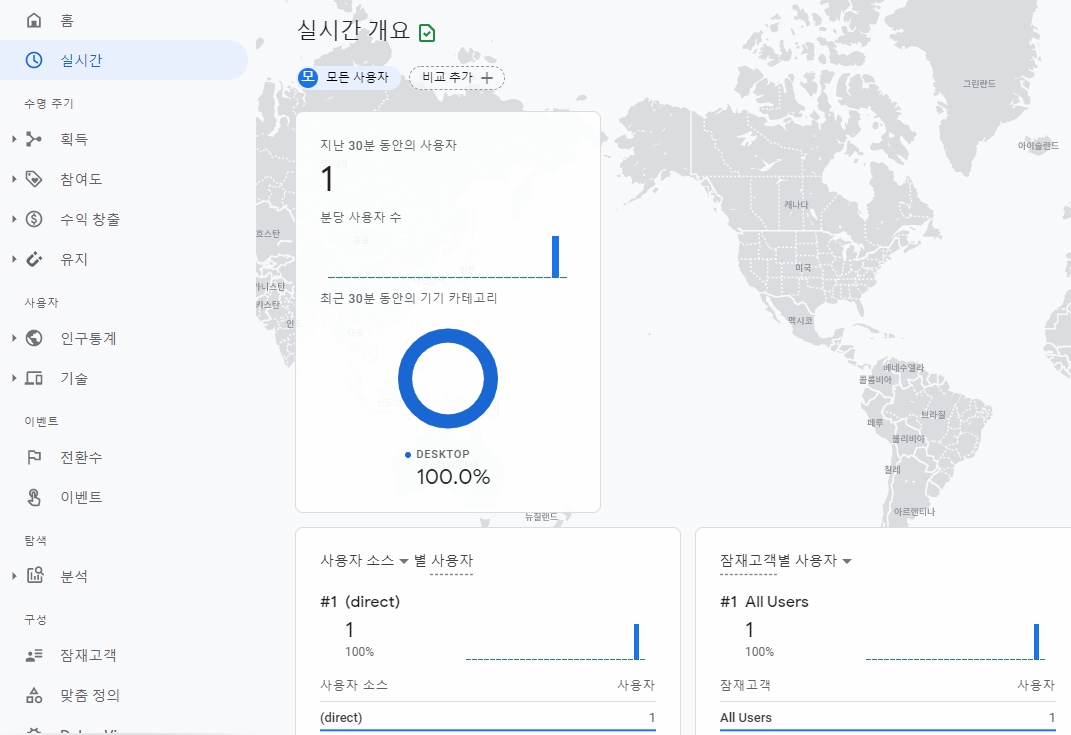Screen dimensions: 1071x735
Task: Click the users-per-minute blue bar
Action: click(x=556, y=257)
